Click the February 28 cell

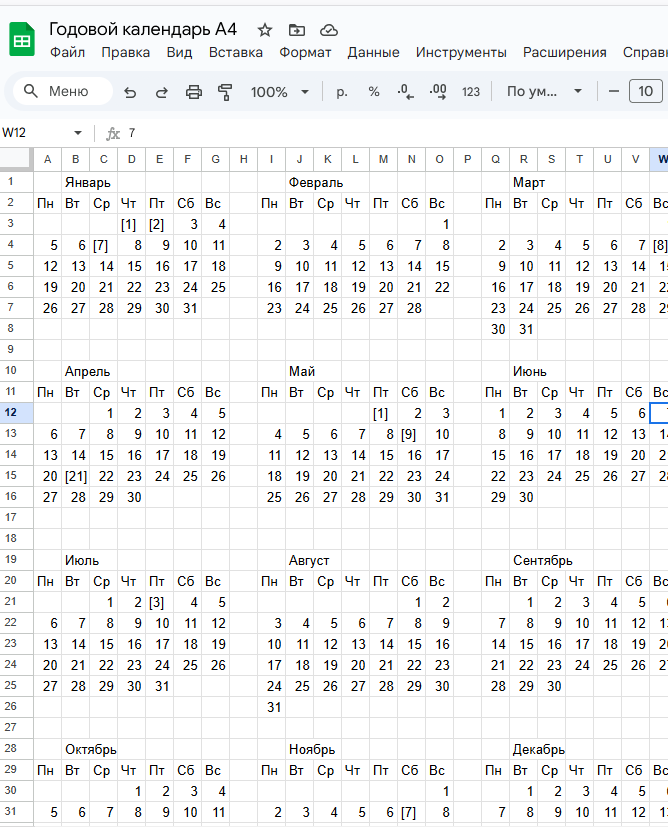tap(411, 308)
